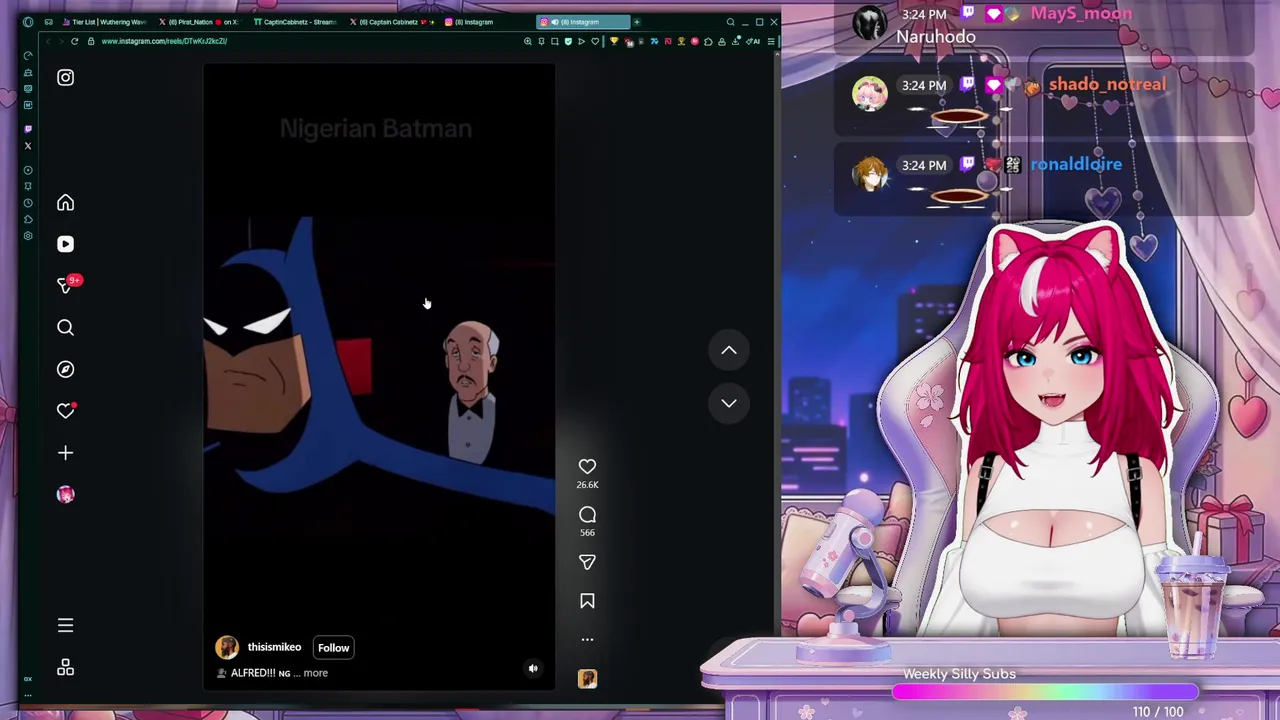Open reel options three-dot menu
1280x720 pixels.
click(587, 639)
